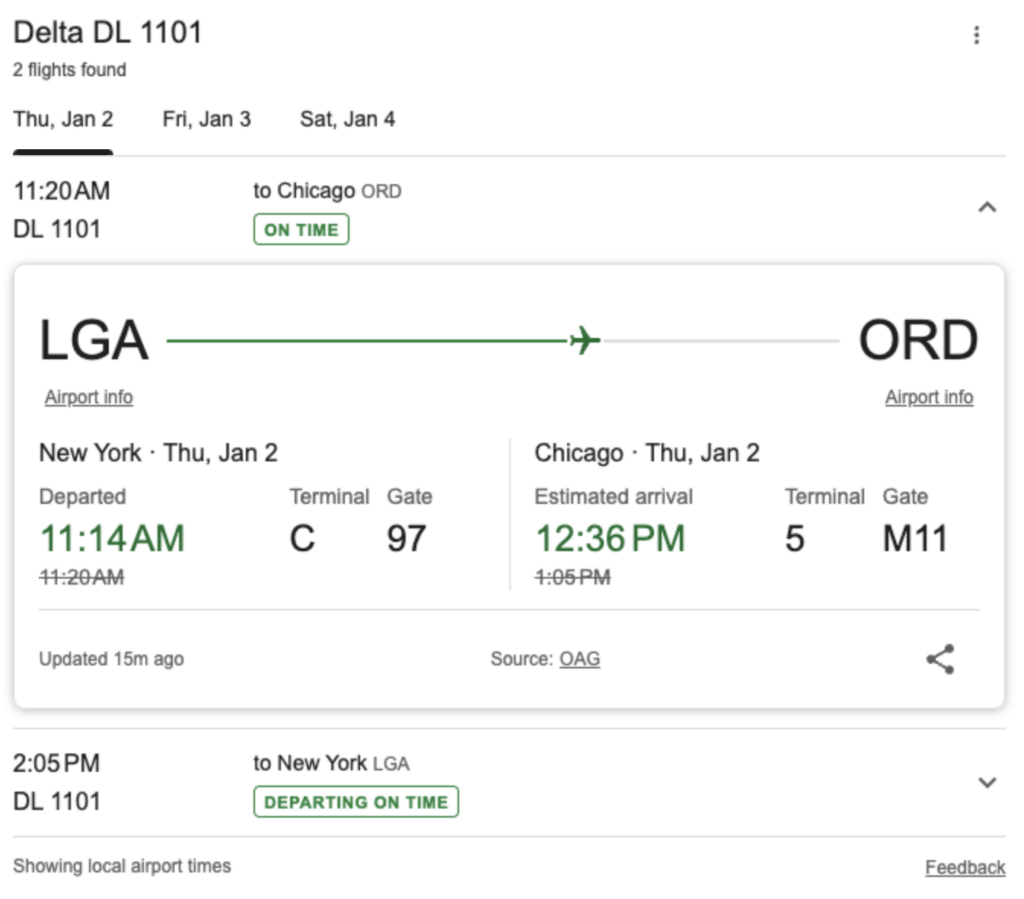Click the ORD airport code
1024x899 pixels.
918,341
